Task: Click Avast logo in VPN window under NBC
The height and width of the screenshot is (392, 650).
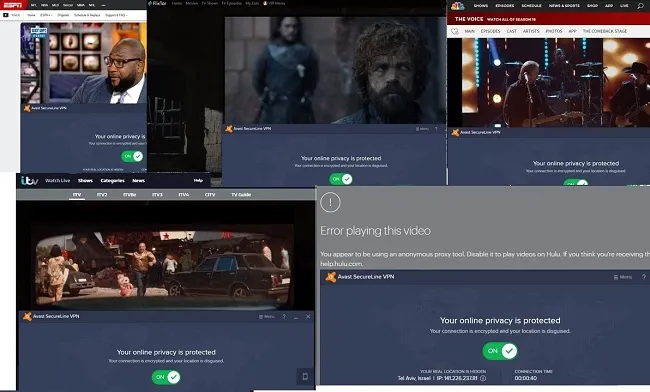Action: coord(455,133)
